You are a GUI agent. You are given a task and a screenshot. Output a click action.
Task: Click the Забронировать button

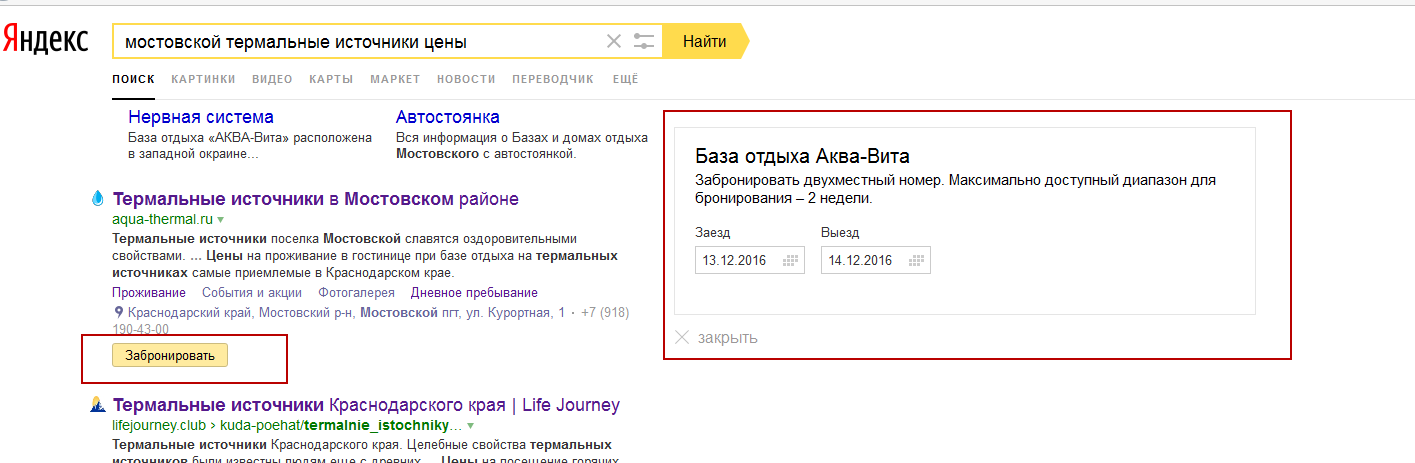click(170, 355)
